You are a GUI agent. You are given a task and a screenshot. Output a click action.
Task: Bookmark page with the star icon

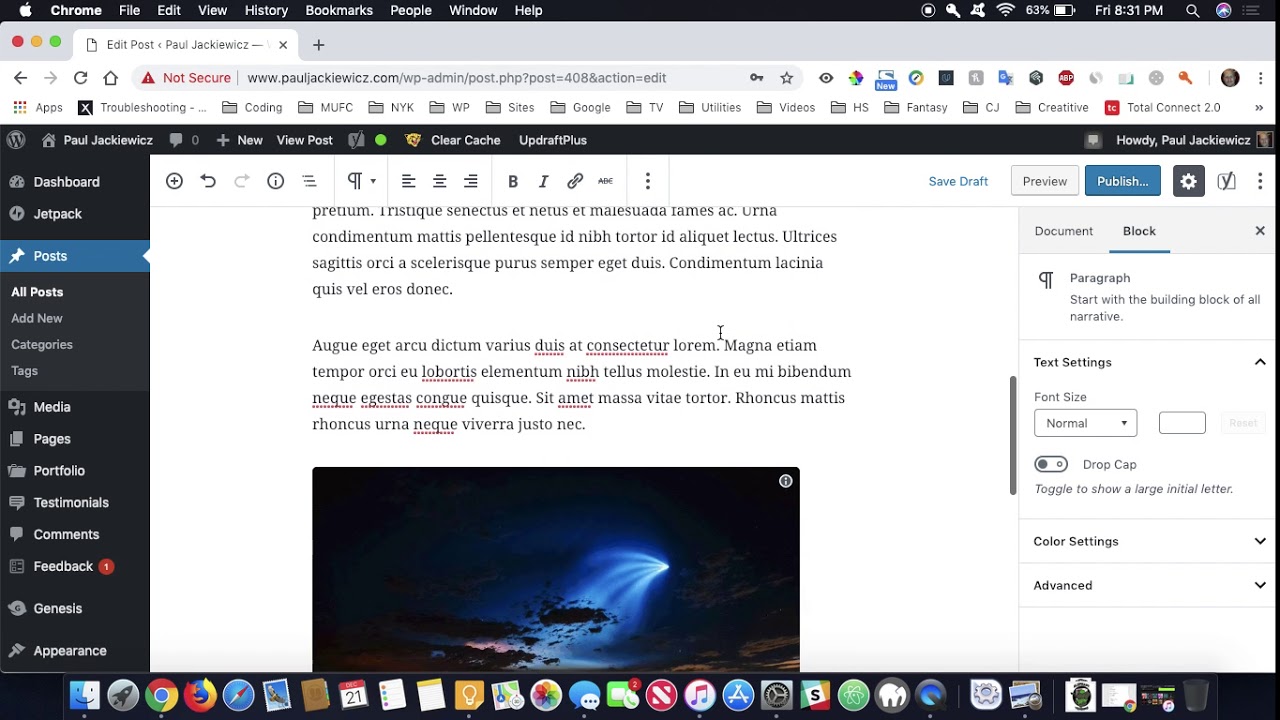pyautogui.click(x=787, y=78)
